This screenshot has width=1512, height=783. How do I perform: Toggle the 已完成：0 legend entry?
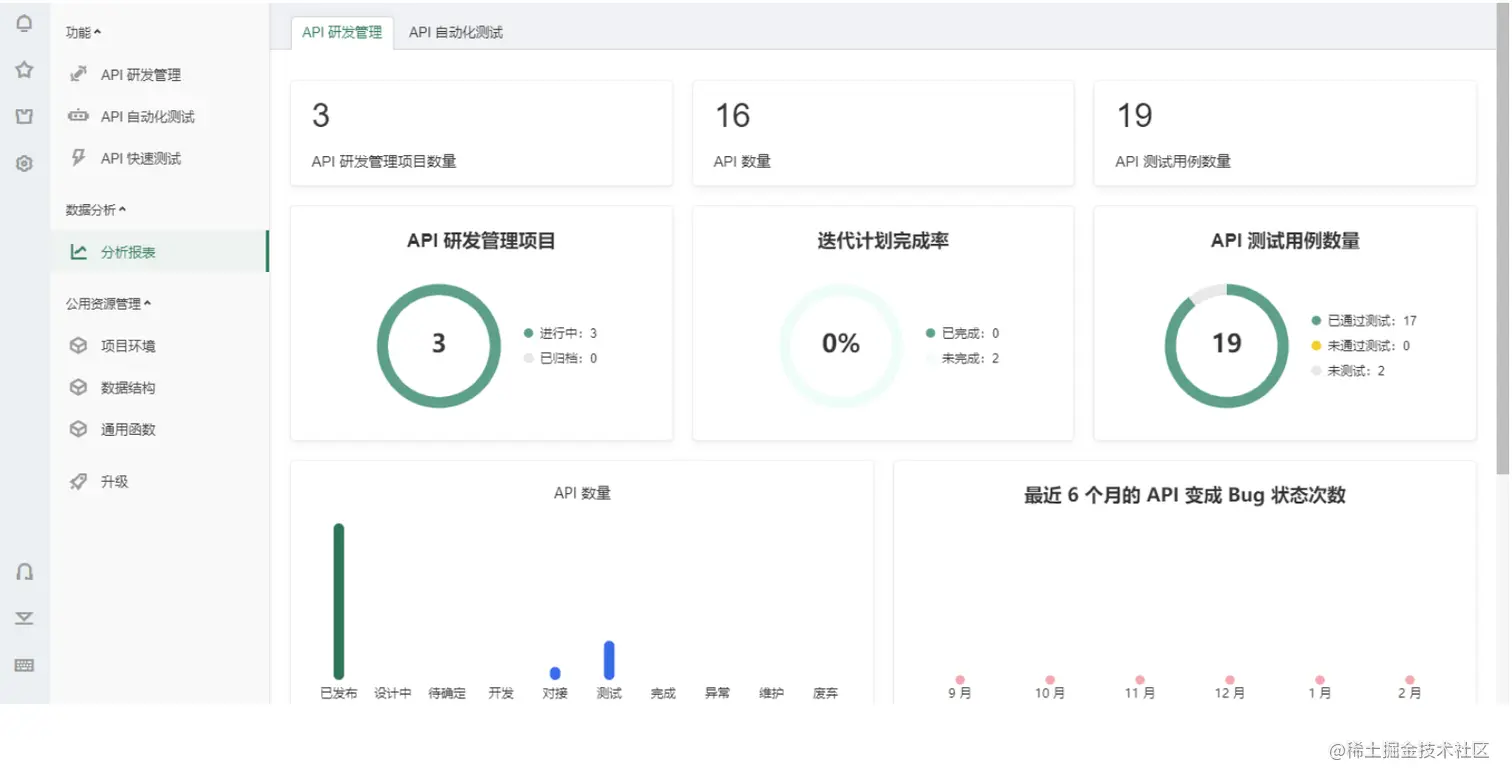(963, 333)
